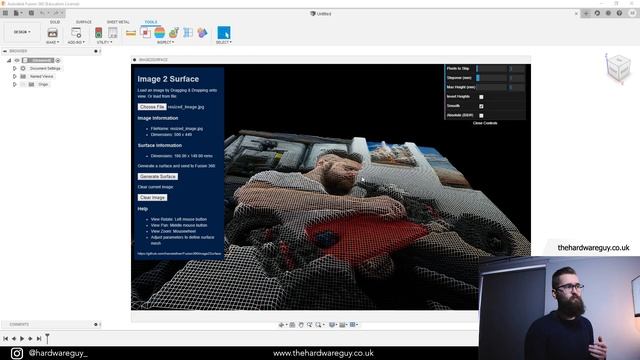This screenshot has height=360, width=640.
Task: Open the UTILITY dropdown
Action: pos(104,42)
